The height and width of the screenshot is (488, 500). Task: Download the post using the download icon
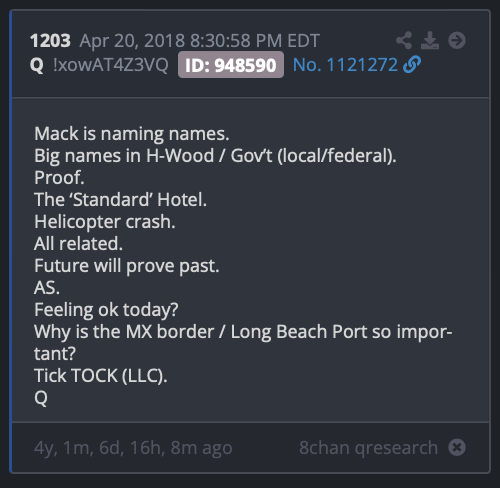430,40
